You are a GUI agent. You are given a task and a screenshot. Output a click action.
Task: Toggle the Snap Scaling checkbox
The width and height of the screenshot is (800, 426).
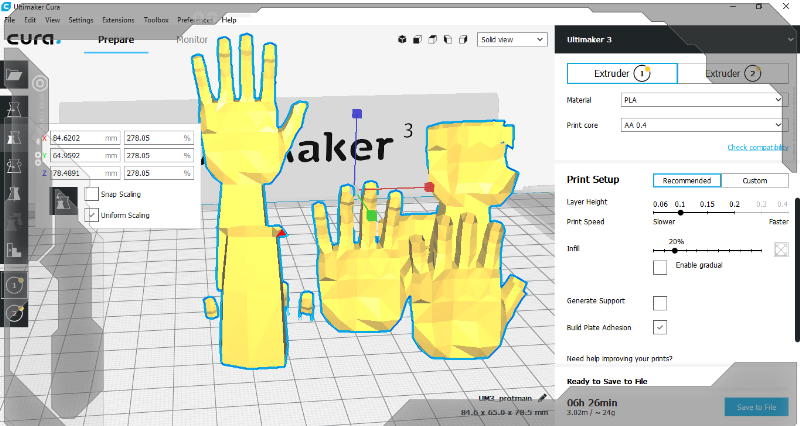[x=91, y=194]
